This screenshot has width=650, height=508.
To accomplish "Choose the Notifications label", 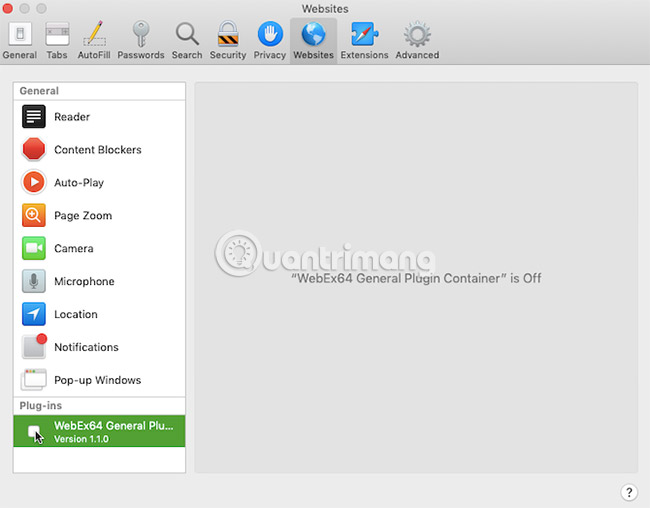I will pyautogui.click(x=87, y=347).
